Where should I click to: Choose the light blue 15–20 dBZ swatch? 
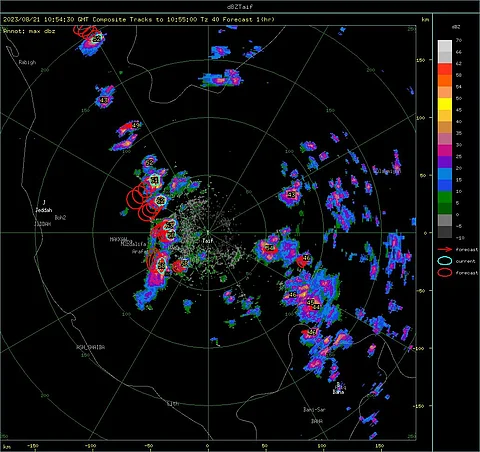click(x=445, y=174)
